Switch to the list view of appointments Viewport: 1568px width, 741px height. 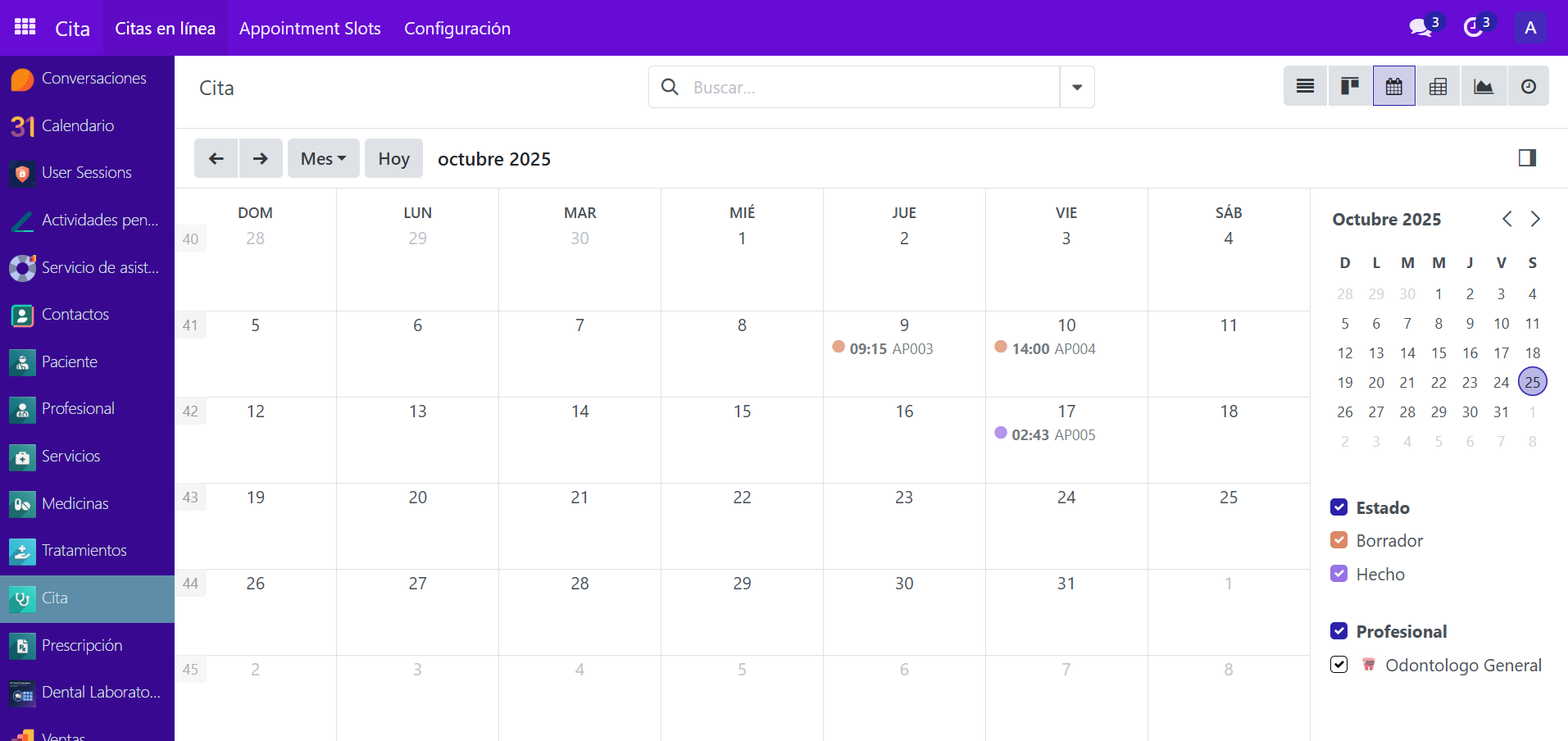[x=1304, y=85]
